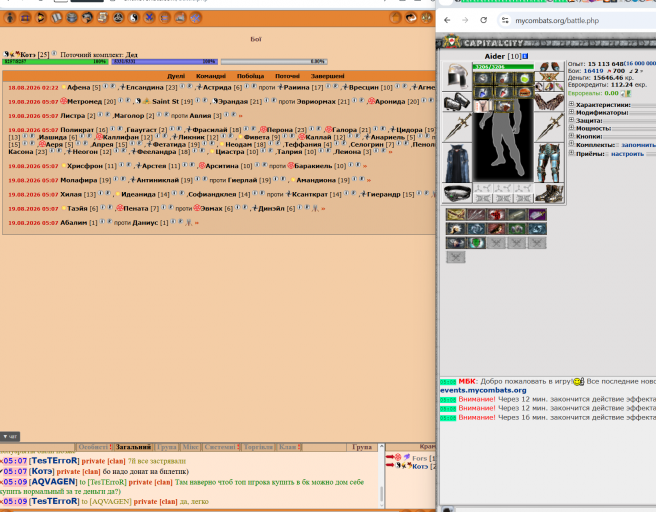Expand the Кнопки section
656x512 pixels.
[571, 136]
